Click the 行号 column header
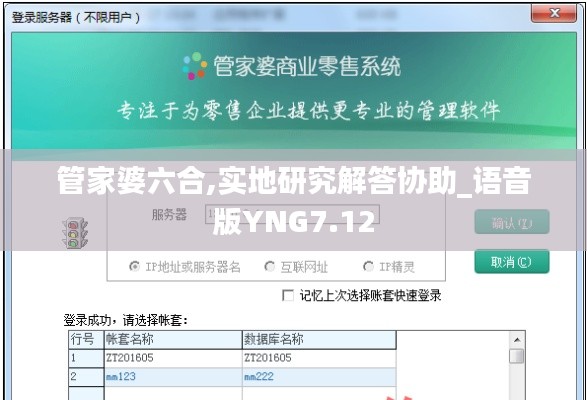Viewport: 587px width, 400px height. coord(86,340)
